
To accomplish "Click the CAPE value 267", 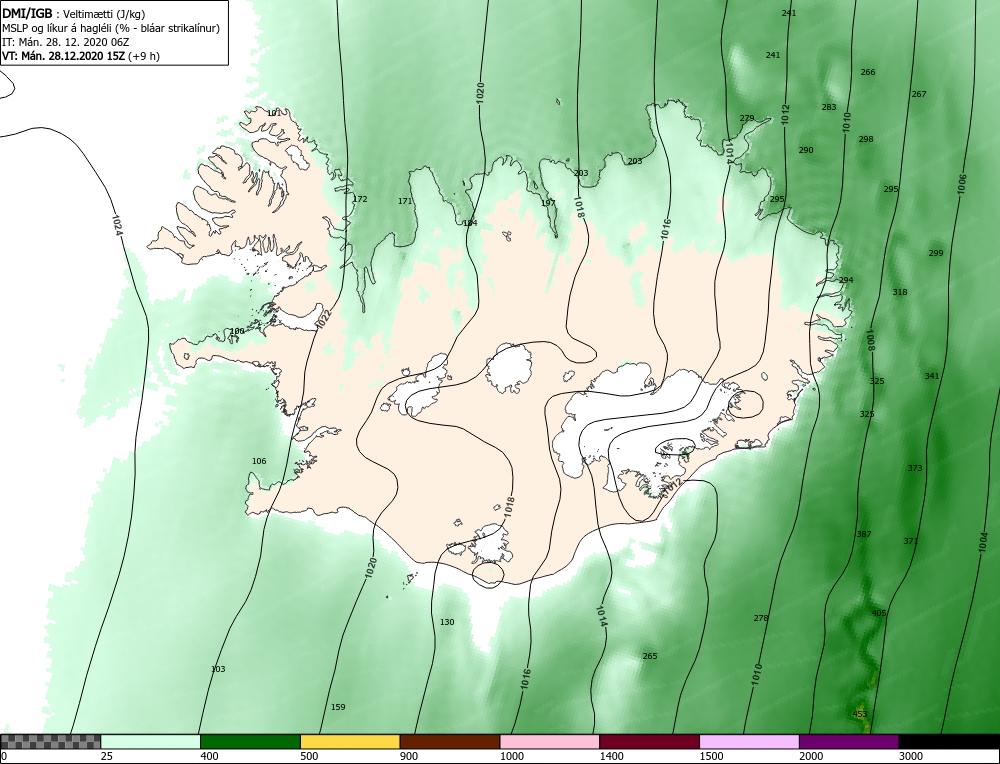I will (919, 94).
